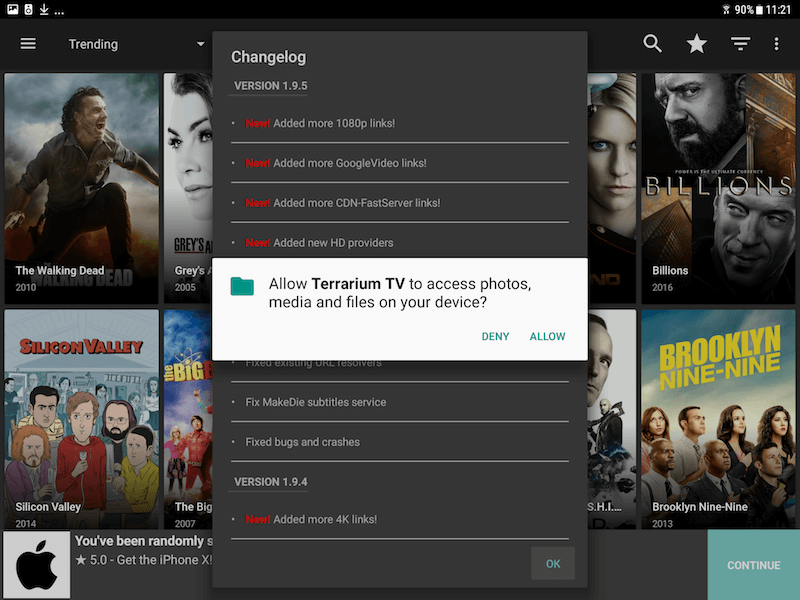
Task: Dismiss the Changelog with OK
Action: click(x=553, y=563)
